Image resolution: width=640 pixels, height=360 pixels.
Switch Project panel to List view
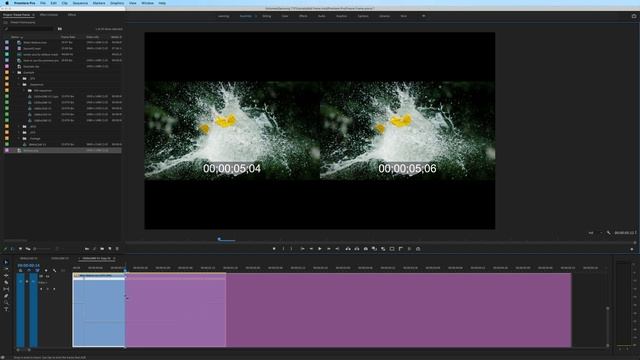tap(12, 249)
